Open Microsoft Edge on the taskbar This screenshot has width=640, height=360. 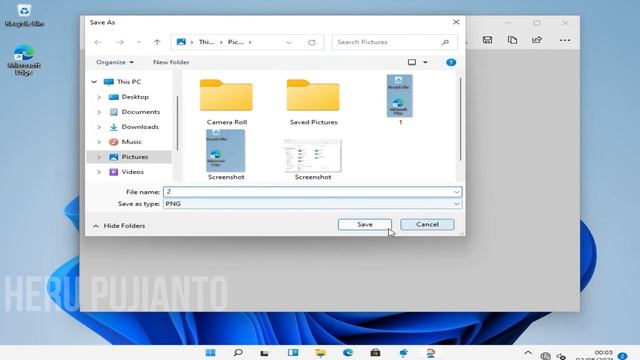coord(348,353)
